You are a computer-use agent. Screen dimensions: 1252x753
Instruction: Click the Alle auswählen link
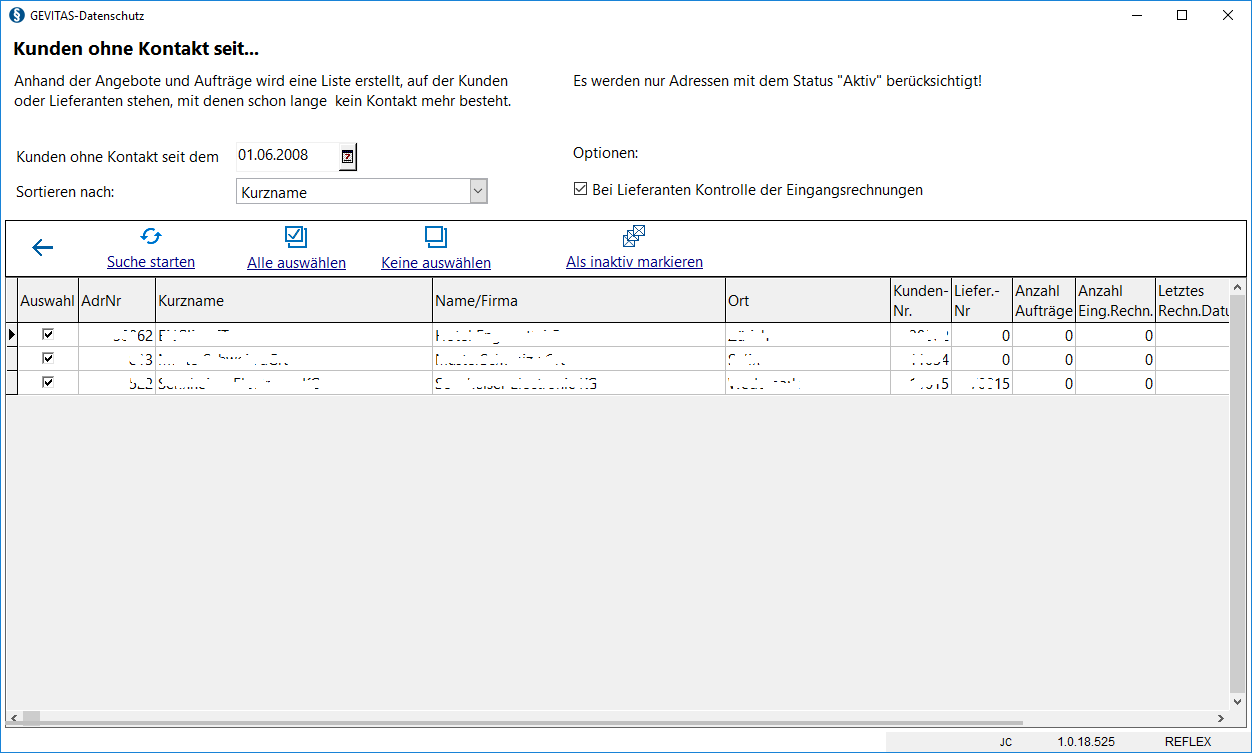point(297,263)
